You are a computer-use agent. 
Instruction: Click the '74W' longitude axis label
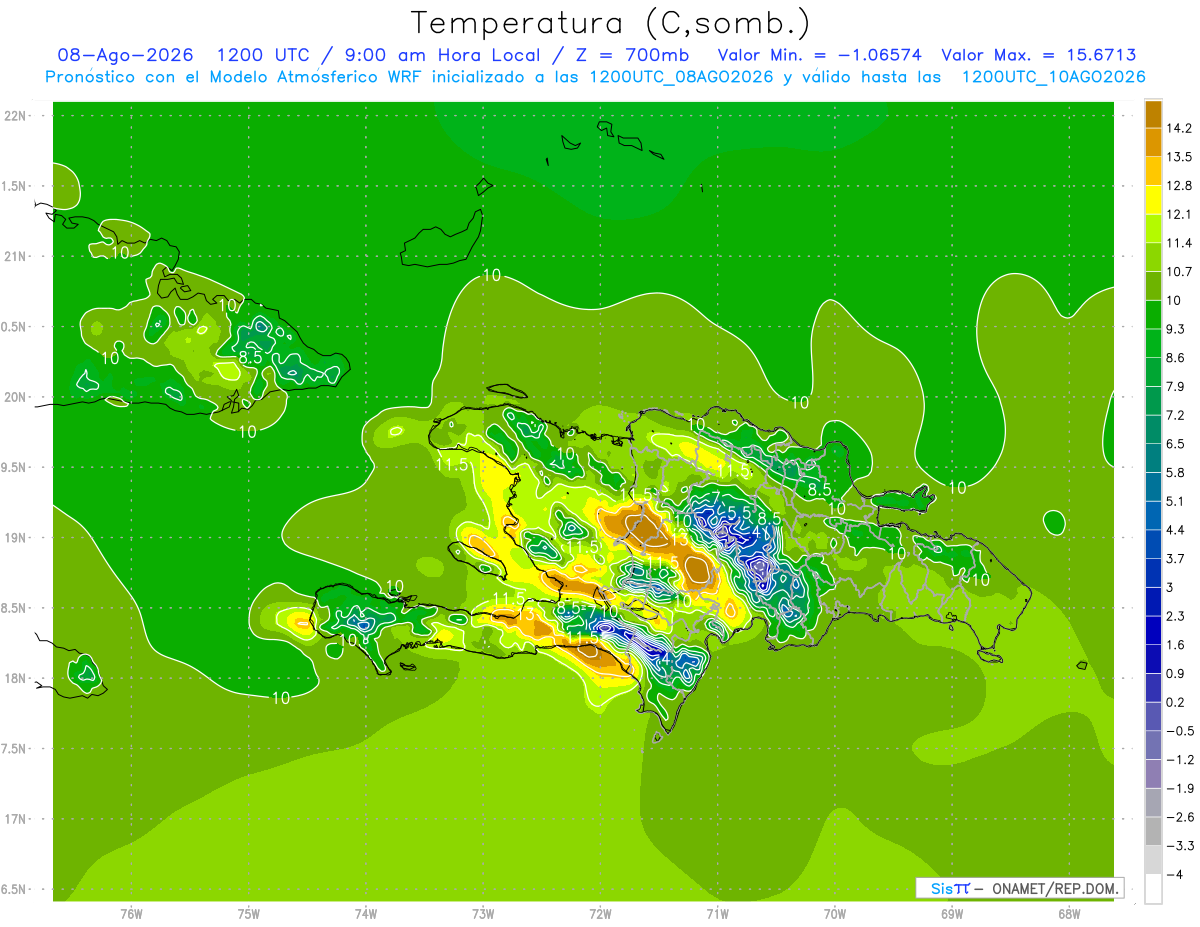(366, 913)
